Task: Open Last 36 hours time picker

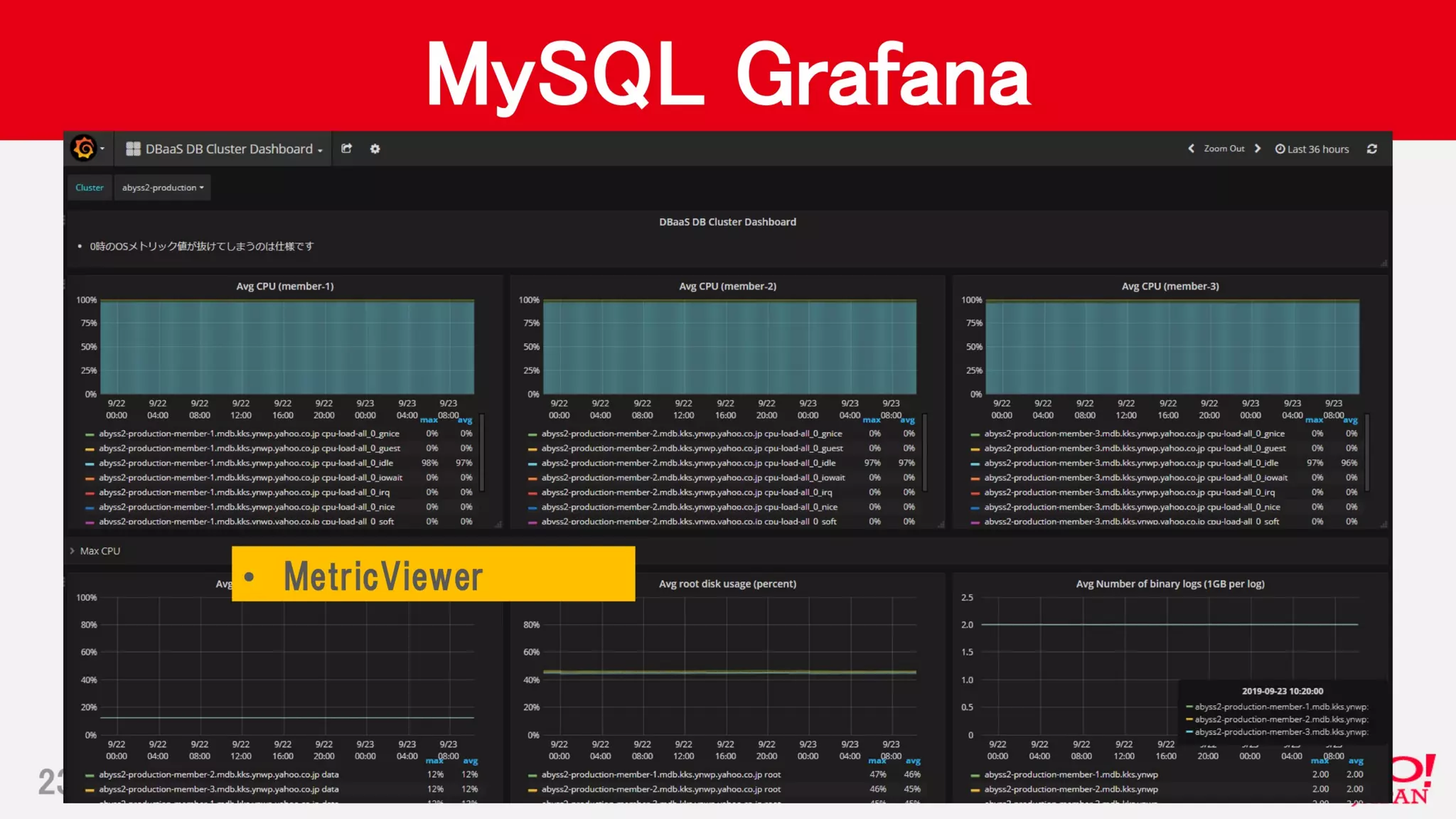Action: (1312, 149)
